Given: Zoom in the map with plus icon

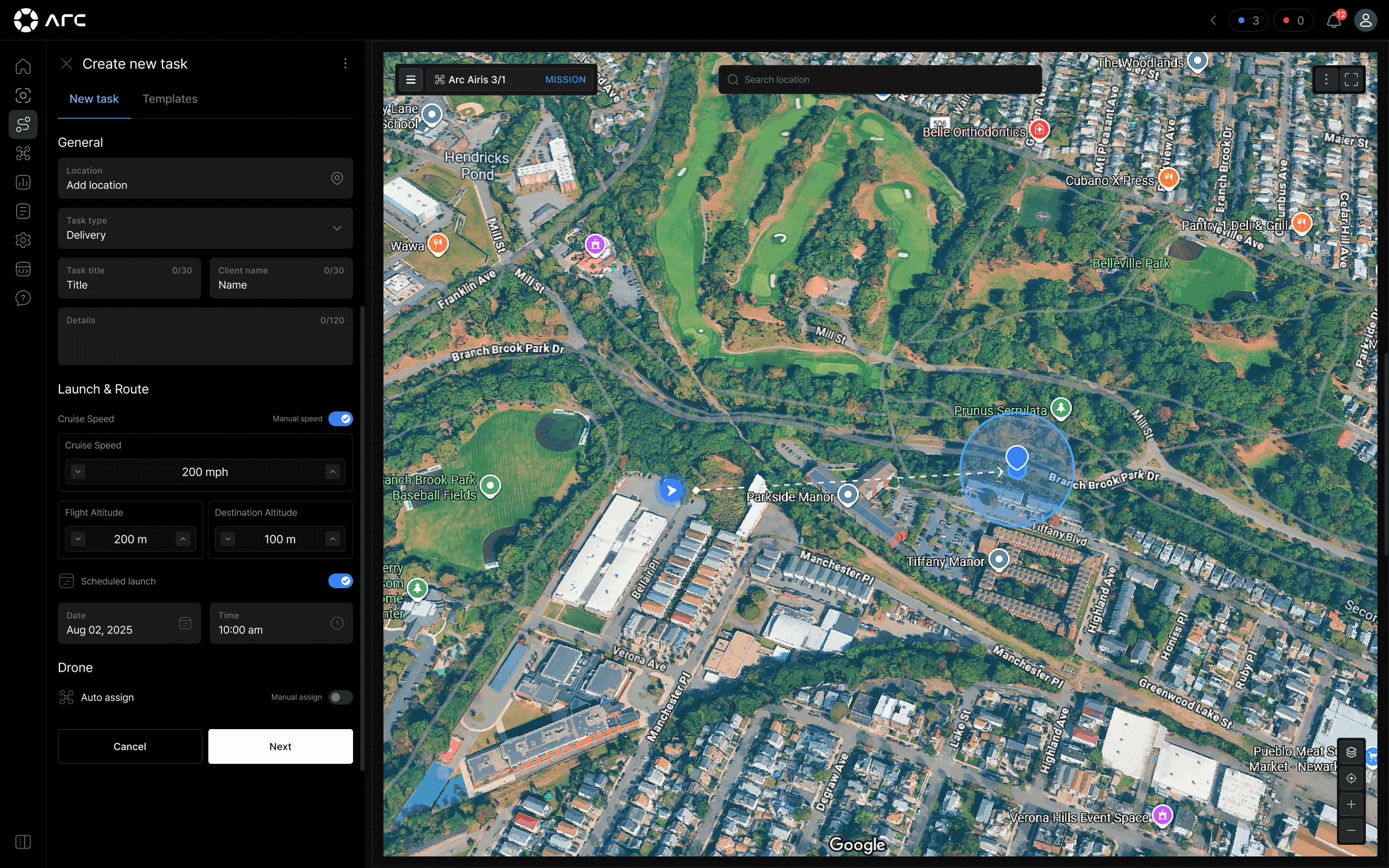Looking at the screenshot, I should 1351,804.
